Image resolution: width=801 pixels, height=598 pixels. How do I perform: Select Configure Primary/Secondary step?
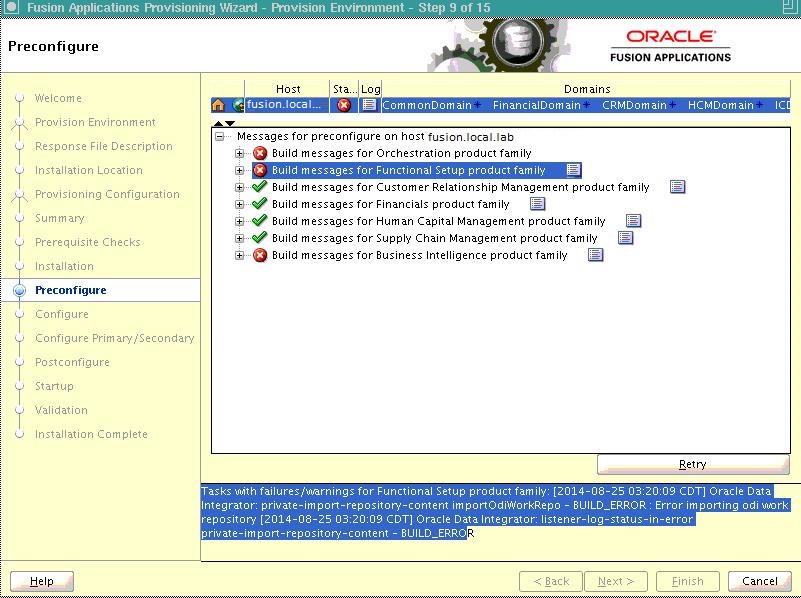(115, 338)
